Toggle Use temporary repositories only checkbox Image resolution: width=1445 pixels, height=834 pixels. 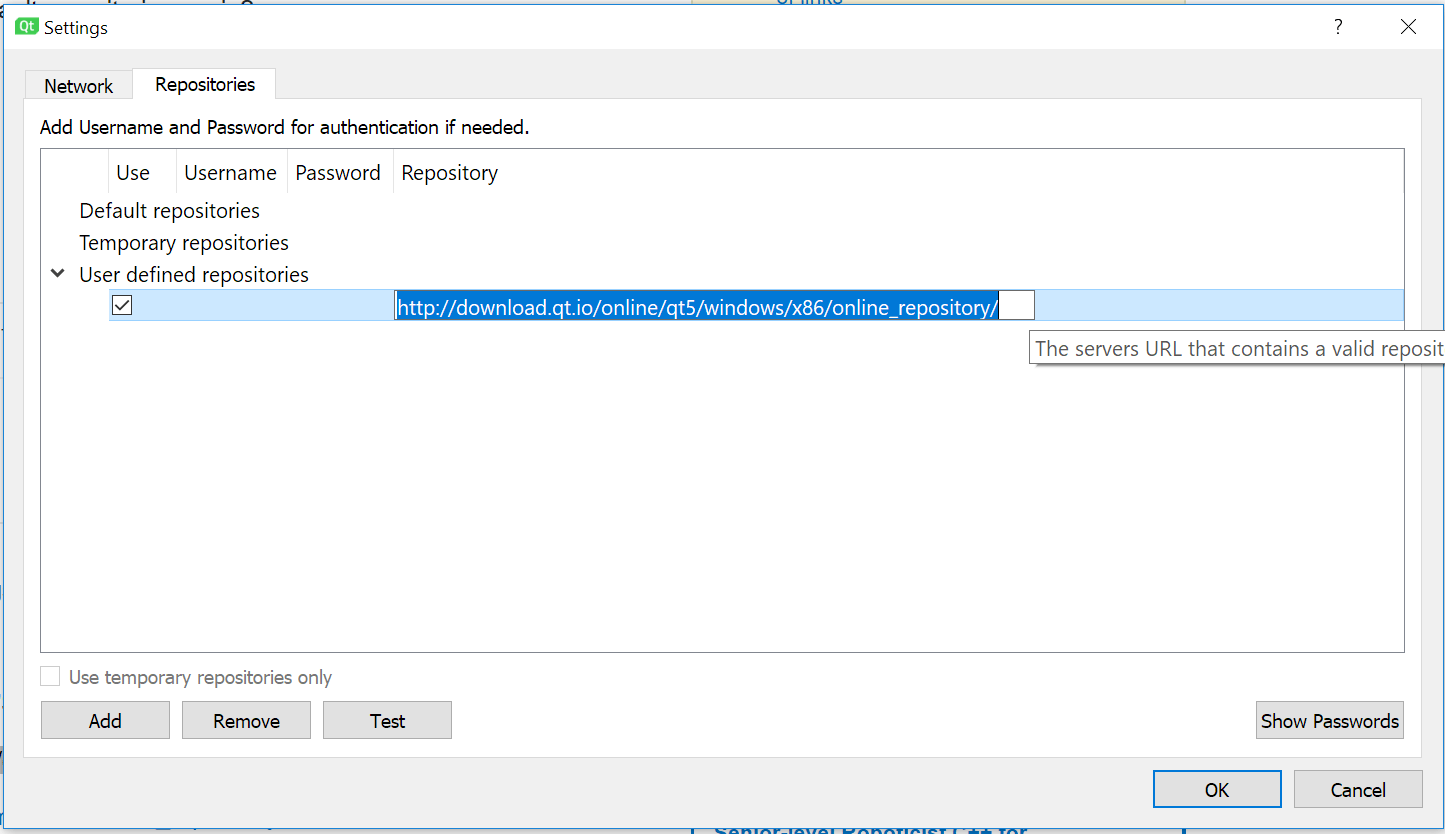(50, 677)
